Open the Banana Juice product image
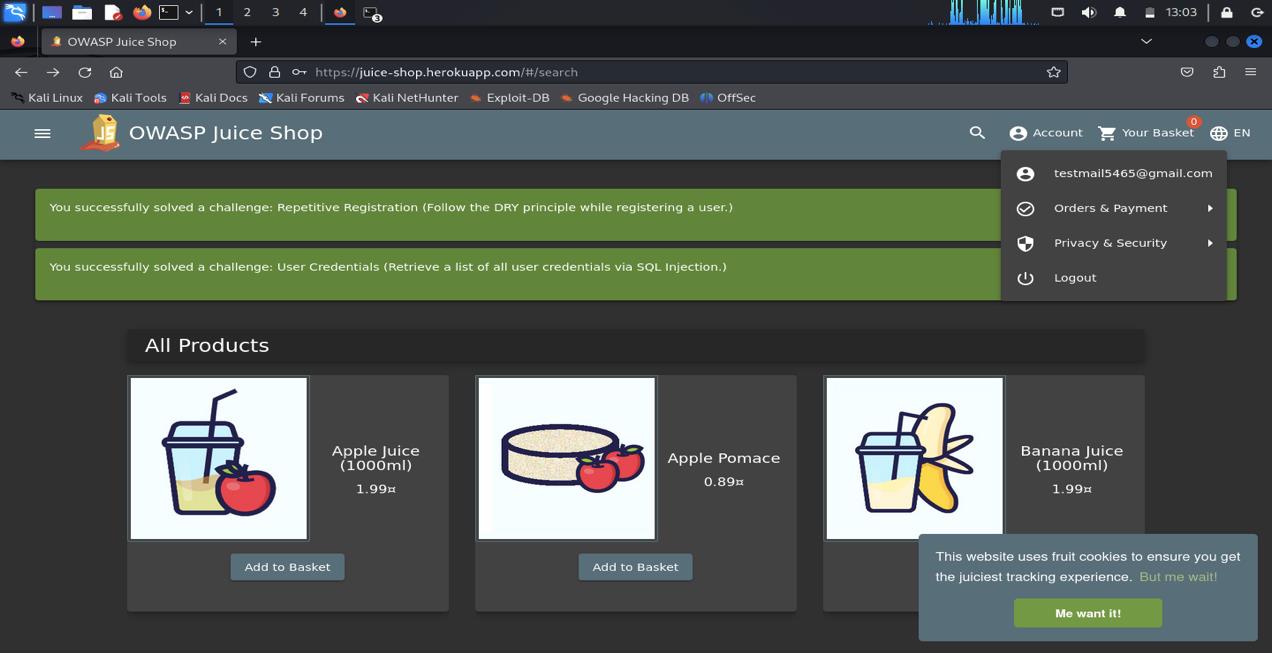The width and height of the screenshot is (1272, 653). pos(914,458)
